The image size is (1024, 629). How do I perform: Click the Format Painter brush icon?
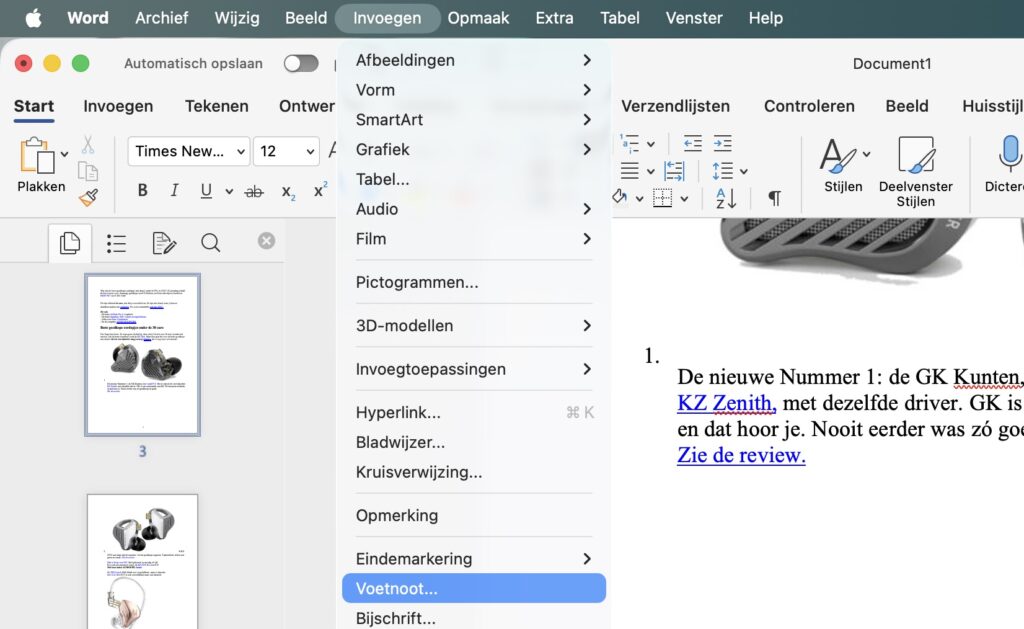point(88,198)
